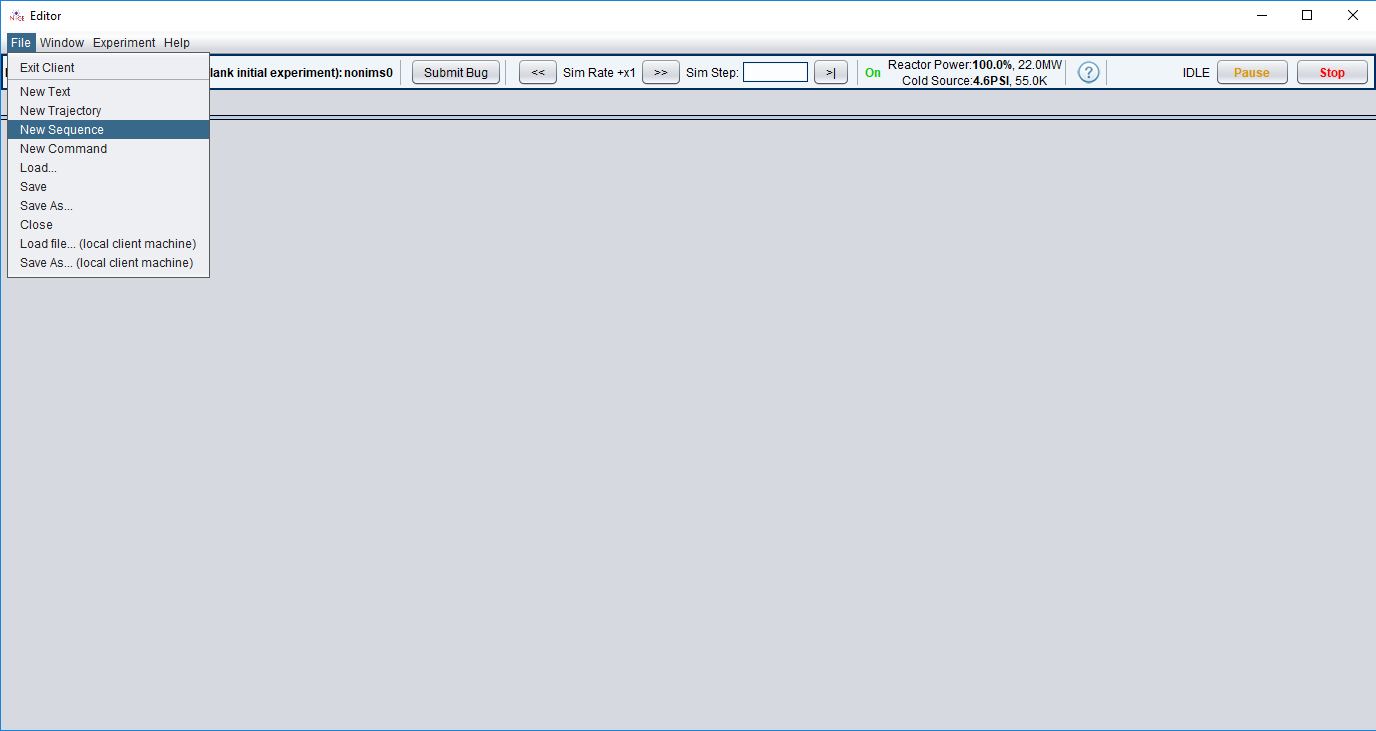The height and width of the screenshot is (731, 1376).
Task: Choose Save As... (local client machine)
Action: (108, 263)
